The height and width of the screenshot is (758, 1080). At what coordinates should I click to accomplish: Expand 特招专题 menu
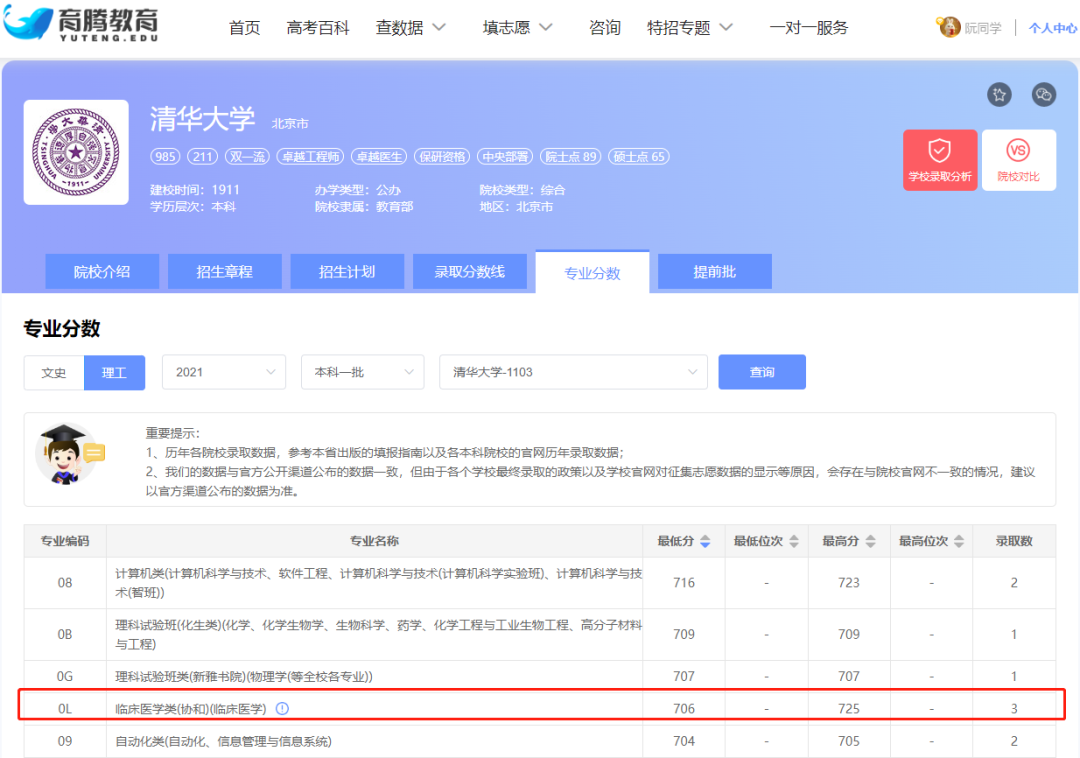pyautogui.click(x=689, y=28)
